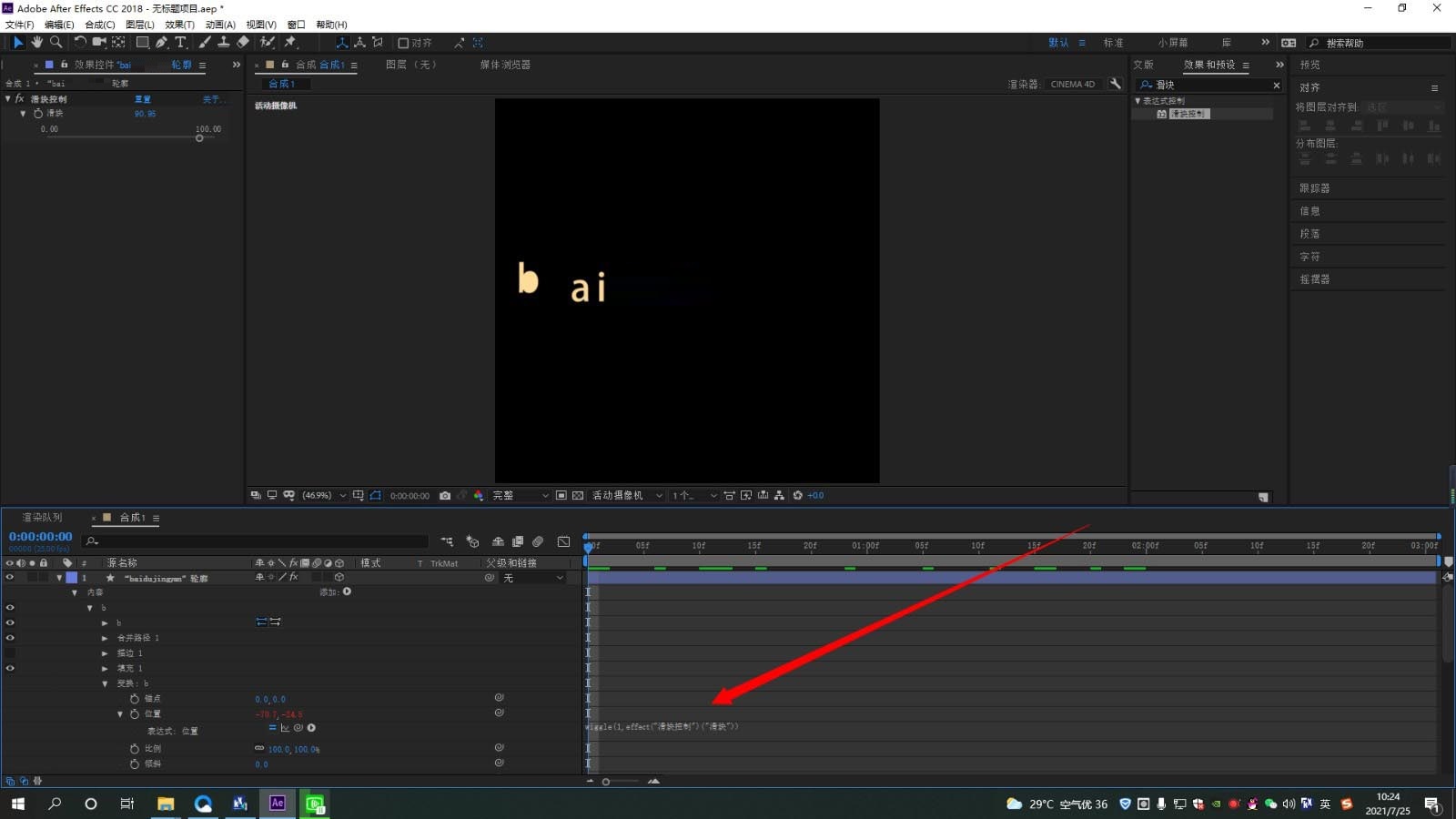
Task: Select the Unified Camera tool
Action: click(x=99, y=42)
